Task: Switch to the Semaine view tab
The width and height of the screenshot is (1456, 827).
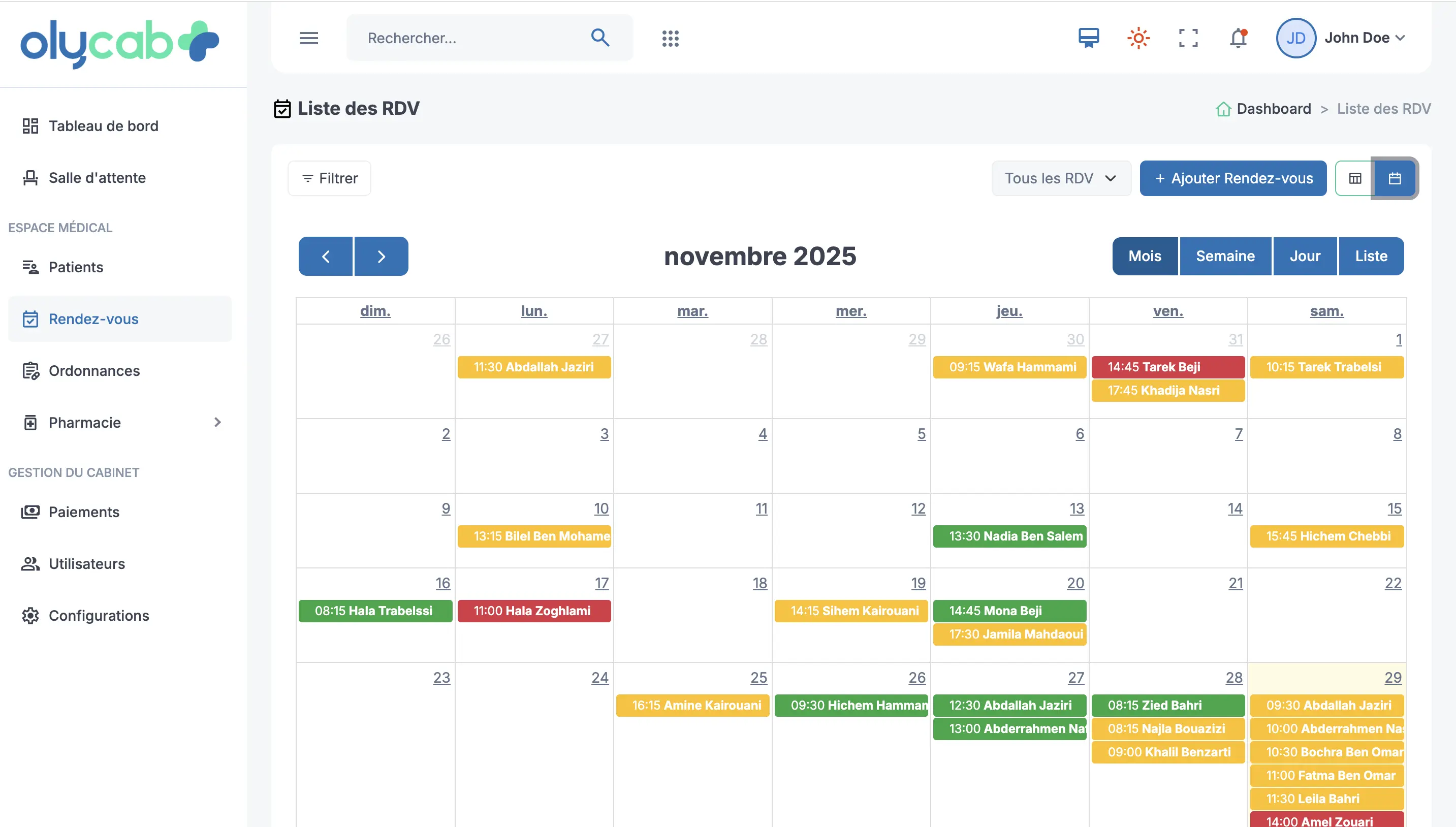Action: click(x=1225, y=256)
